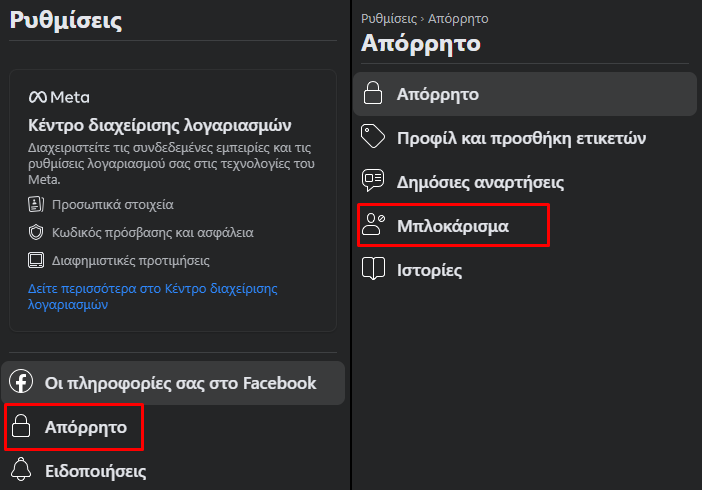This screenshot has height=490, width=702.
Task: Click the shield icon beside password and security
Action: click(36, 232)
